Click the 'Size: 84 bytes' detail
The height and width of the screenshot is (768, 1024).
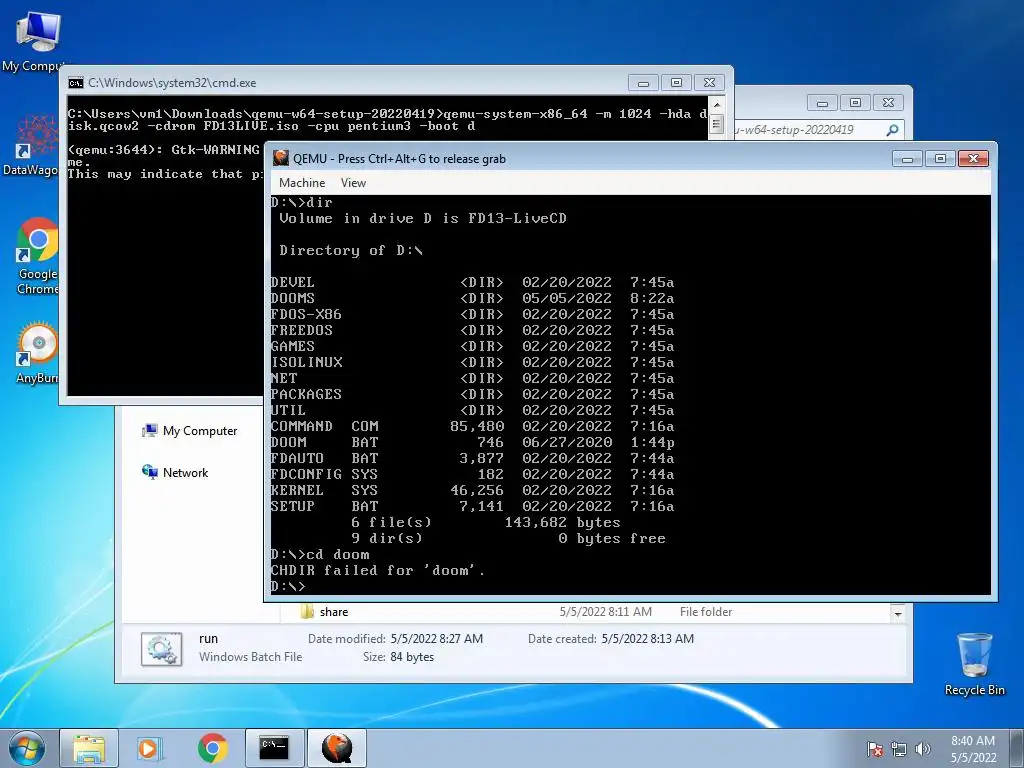pyautogui.click(x=398, y=657)
